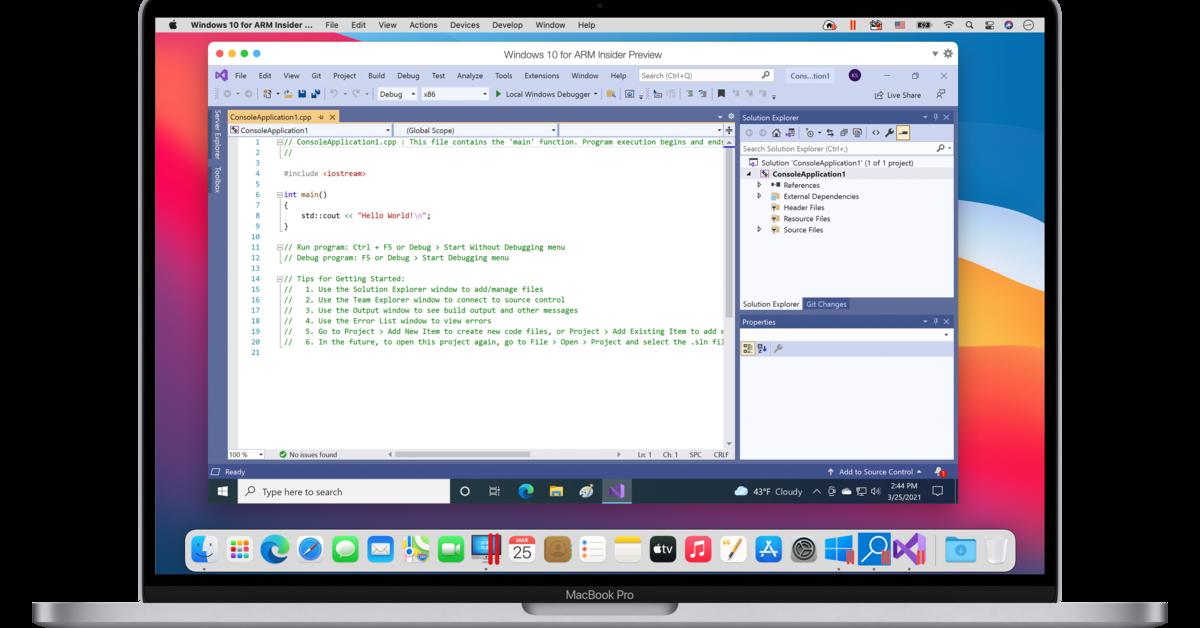Open Microsoft Edge from Windows taskbar
Image resolution: width=1200 pixels, height=628 pixels.
(x=526, y=491)
